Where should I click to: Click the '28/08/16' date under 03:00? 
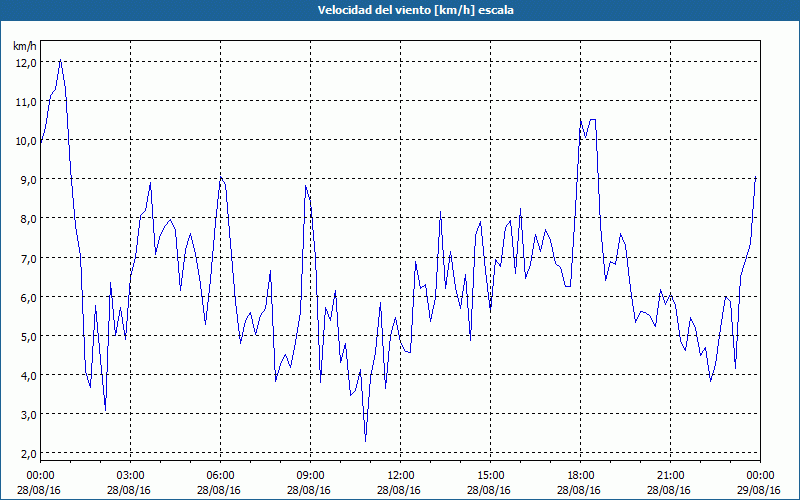click(x=129, y=490)
